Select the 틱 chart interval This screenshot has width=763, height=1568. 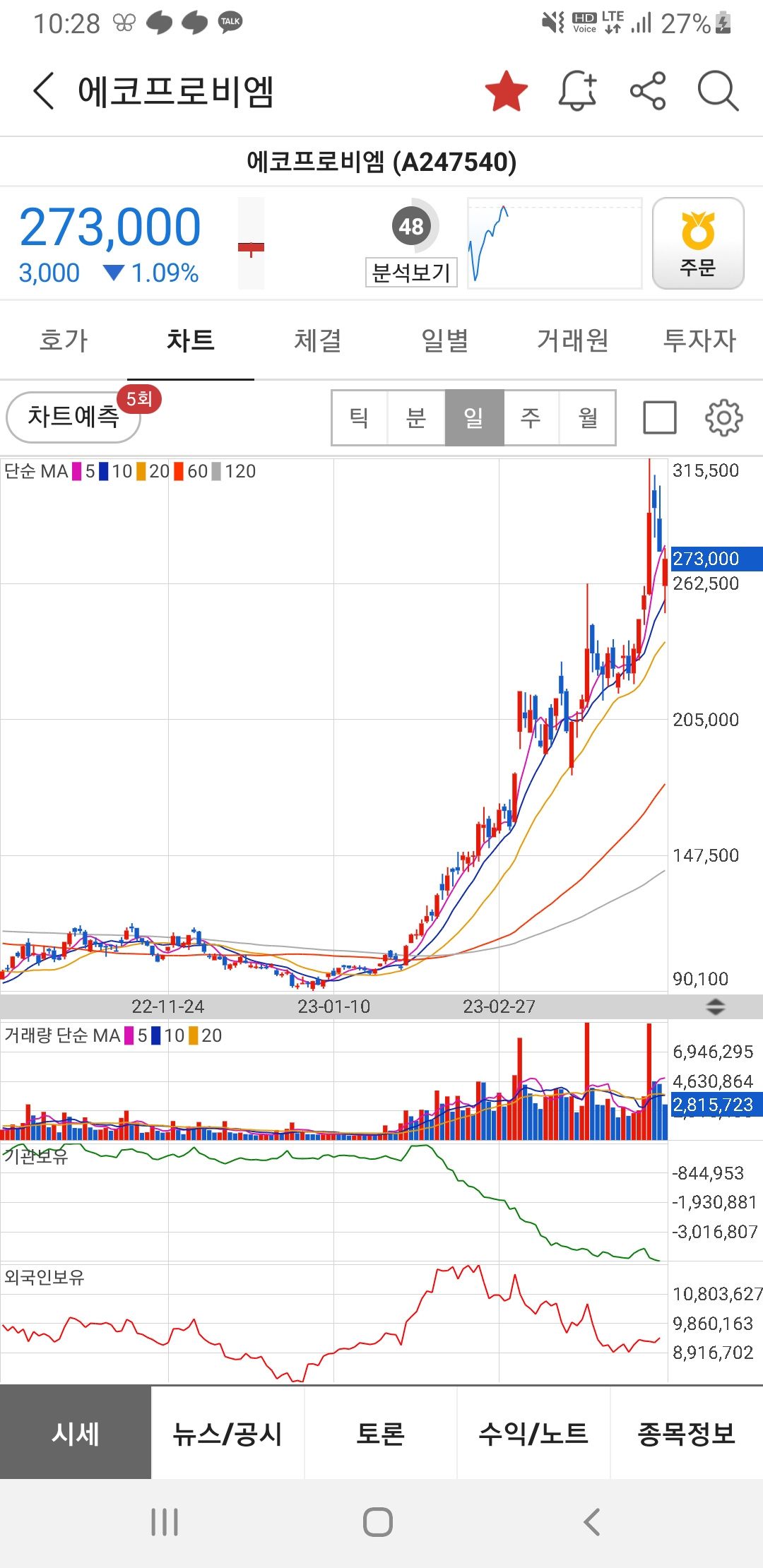tap(360, 417)
